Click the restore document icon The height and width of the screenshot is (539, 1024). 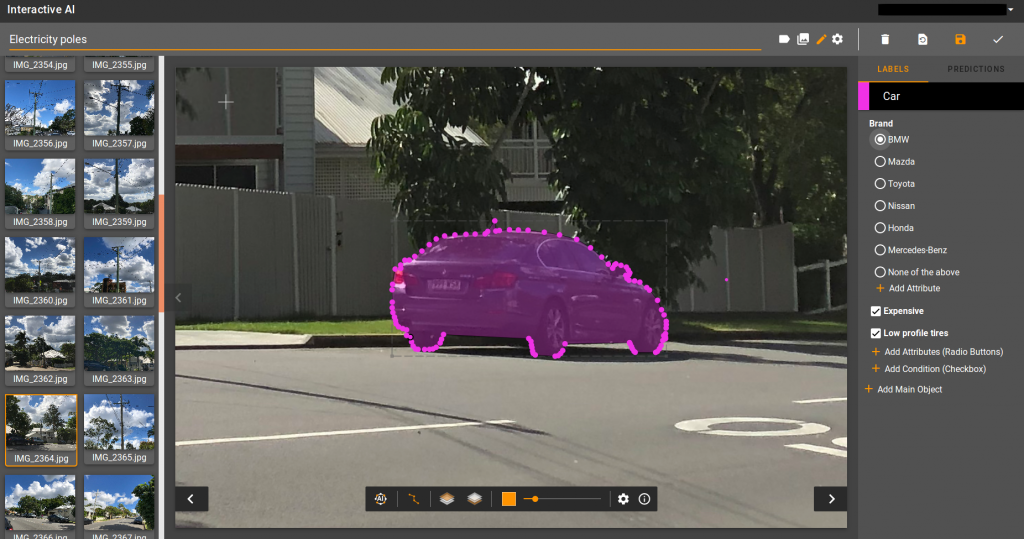pyautogui.click(x=922, y=39)
